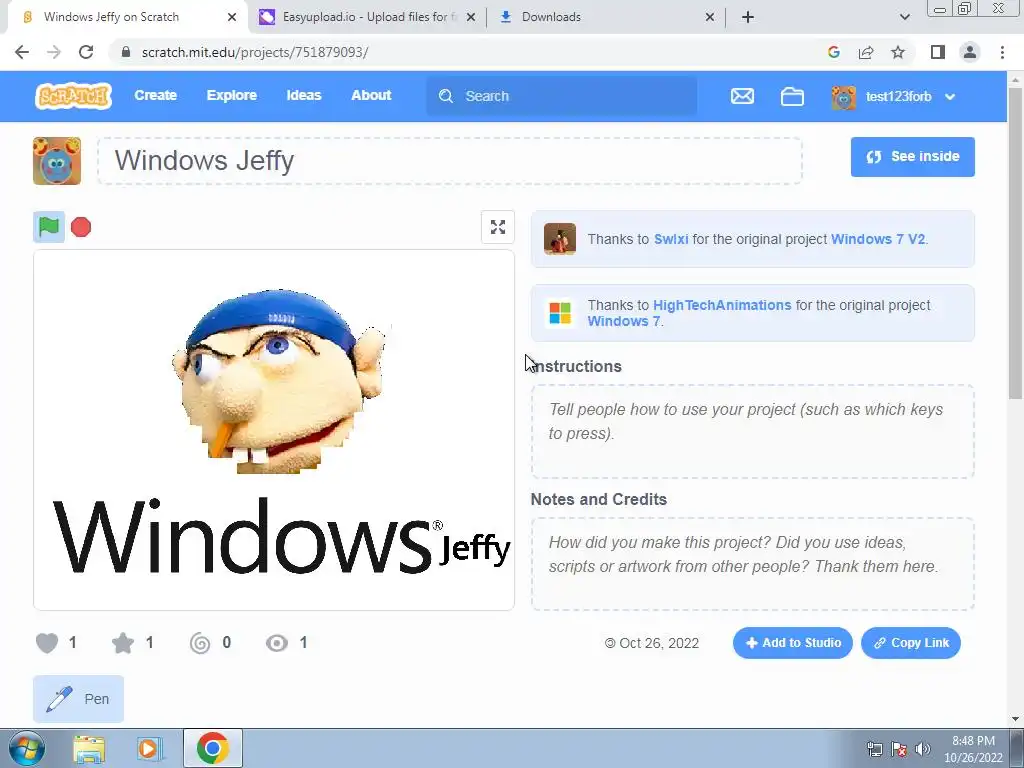Click the green flag to start project
This screenshot has width=1024, height=768.
coord(49,227)
